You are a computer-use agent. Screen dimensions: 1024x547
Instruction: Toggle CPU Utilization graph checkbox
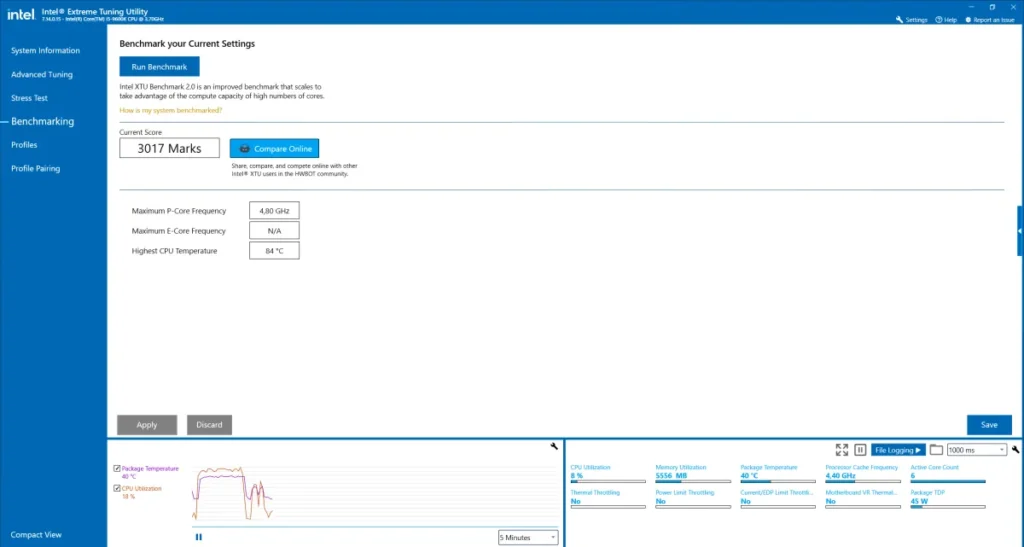coord(117,488)
